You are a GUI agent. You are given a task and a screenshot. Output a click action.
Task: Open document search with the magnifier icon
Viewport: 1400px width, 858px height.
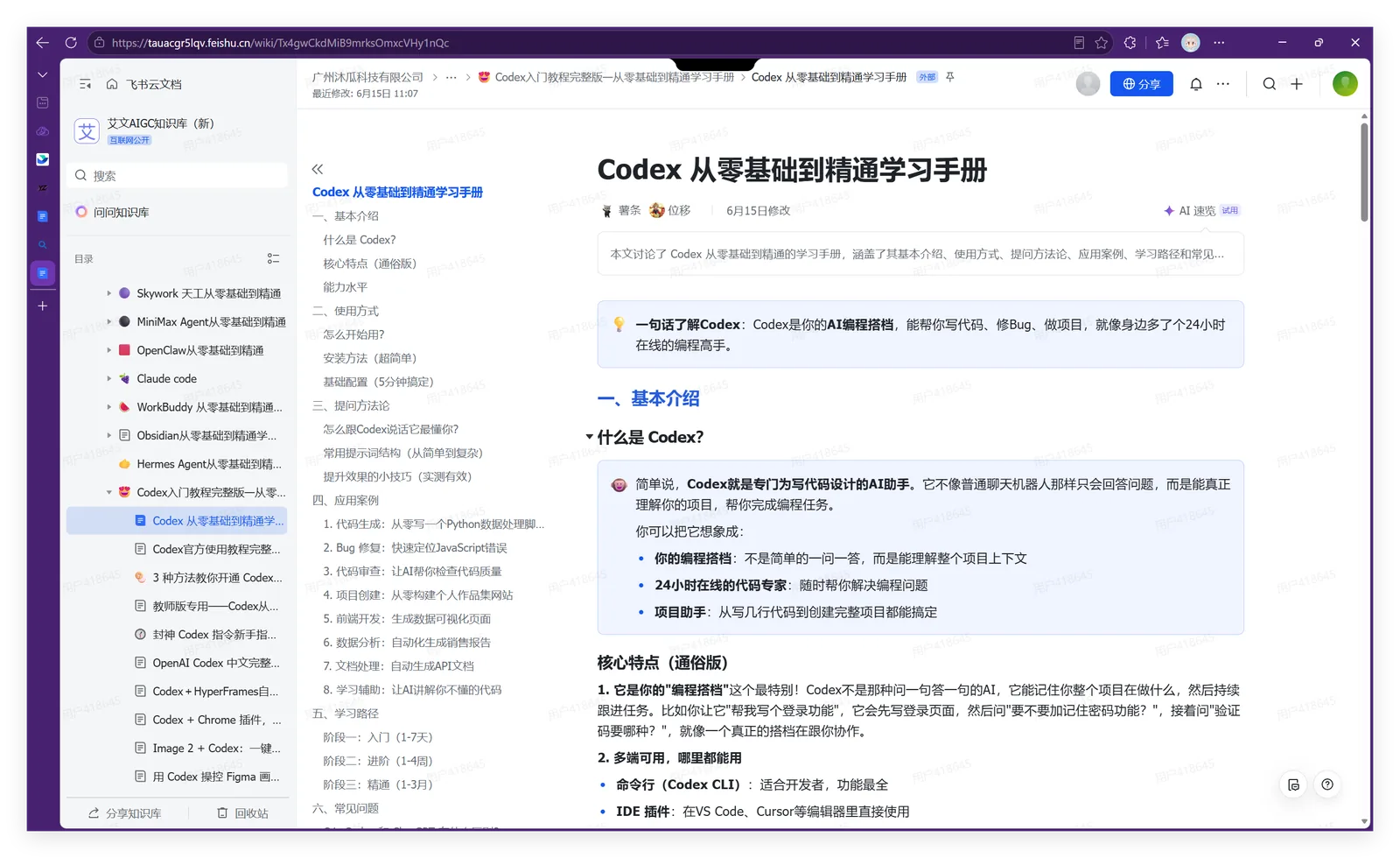(x=1270, y=84)
